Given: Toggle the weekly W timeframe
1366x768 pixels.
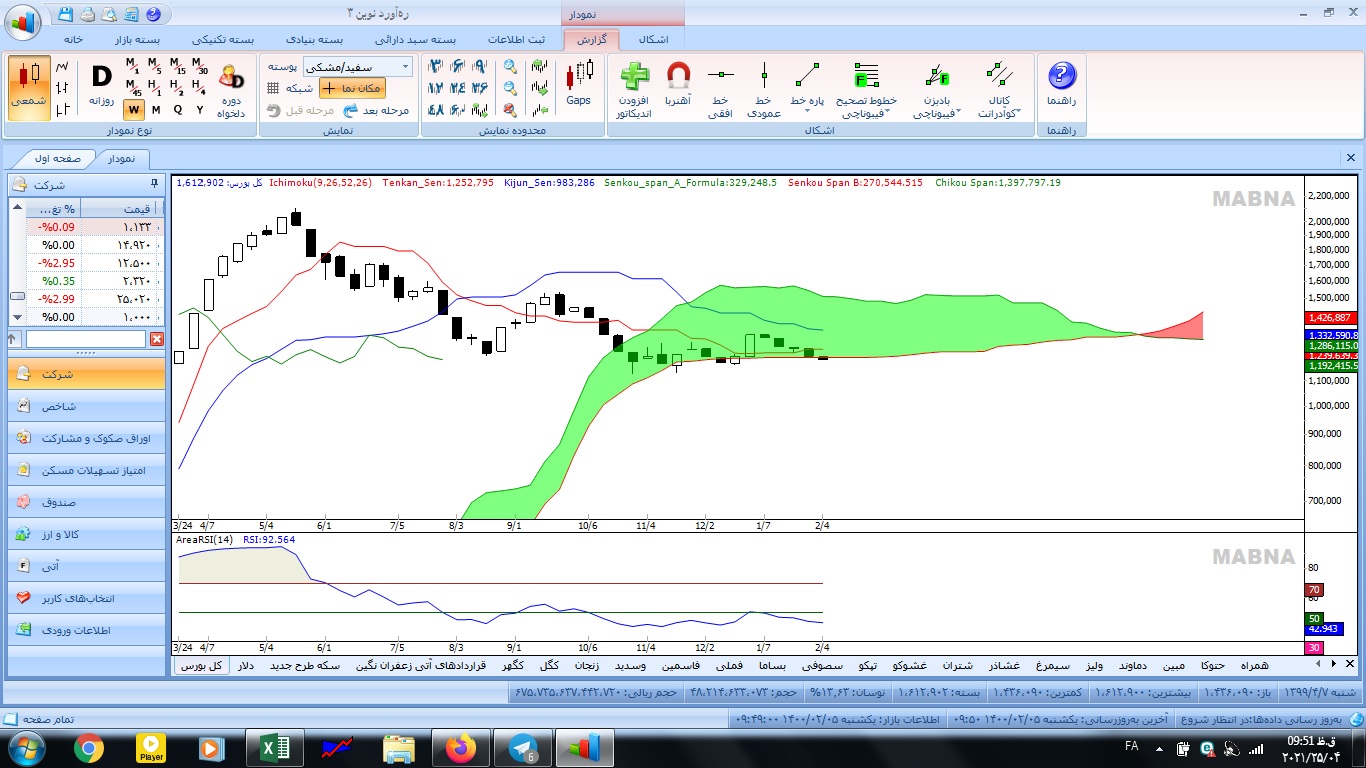Looking at the screenshot, I should click(x=133, y=109).
